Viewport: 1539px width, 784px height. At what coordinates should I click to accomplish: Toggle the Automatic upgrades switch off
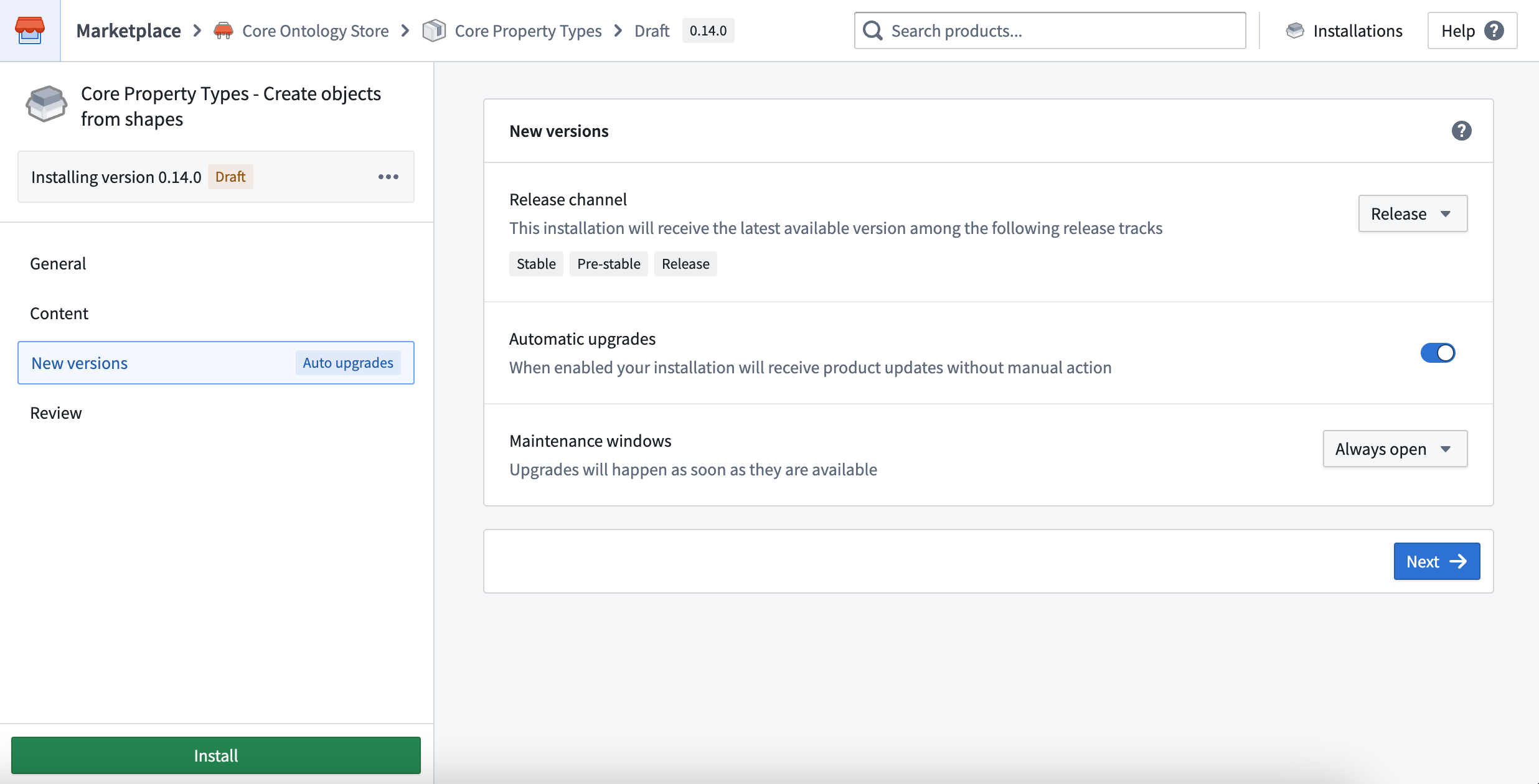coord(1438,352)
